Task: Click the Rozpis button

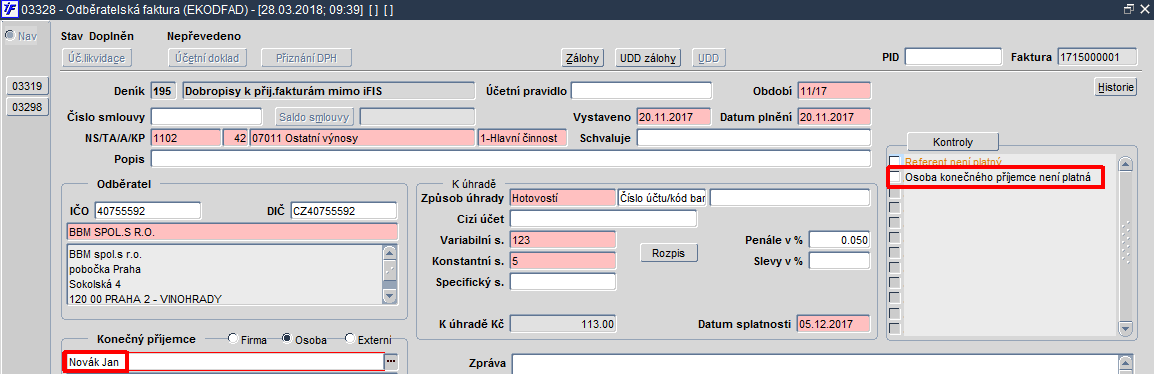Action: pyautogui.click(x=668, y=253)
